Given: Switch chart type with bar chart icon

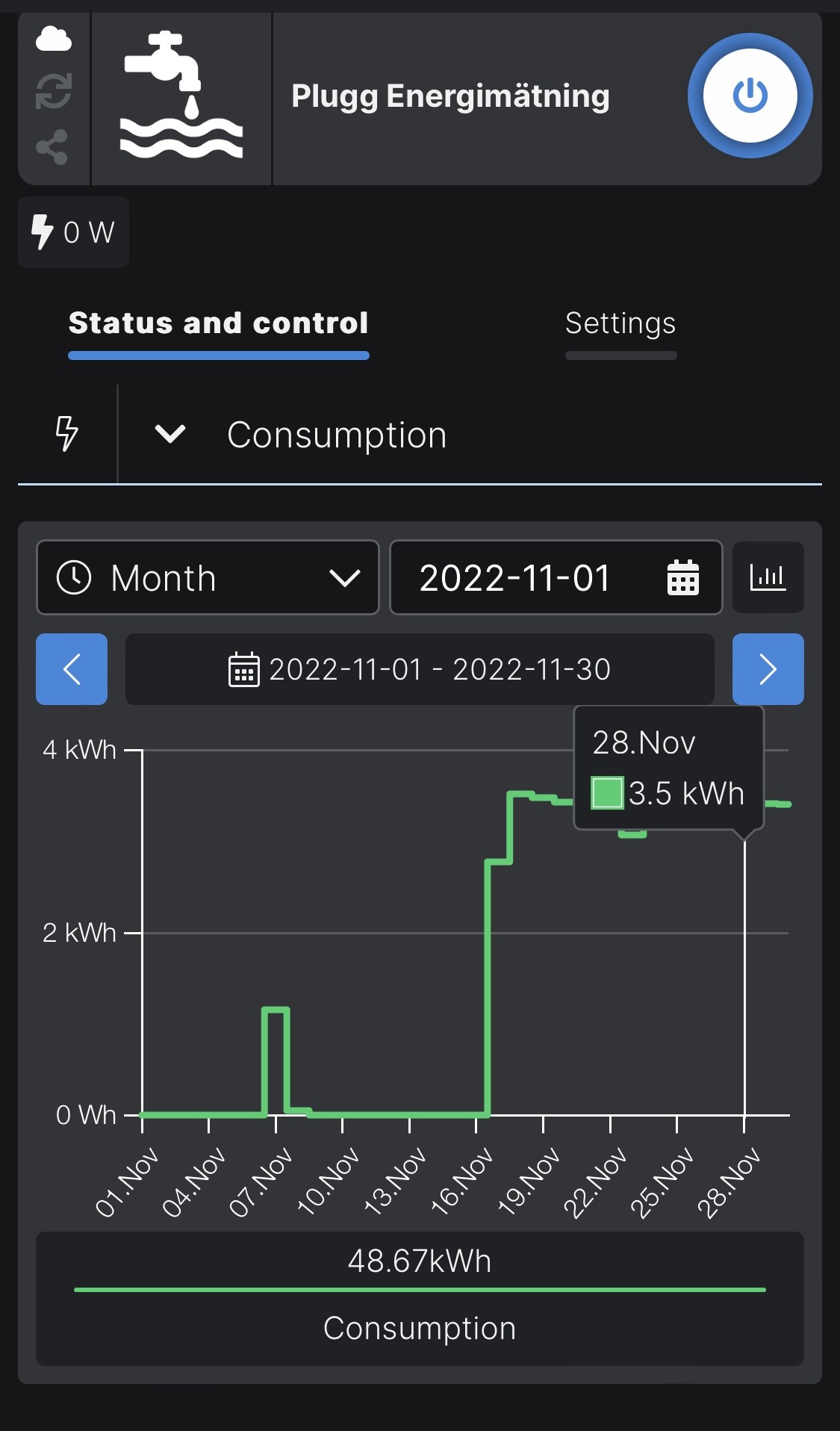Looking at the screenshot, I should pos(768,577).
